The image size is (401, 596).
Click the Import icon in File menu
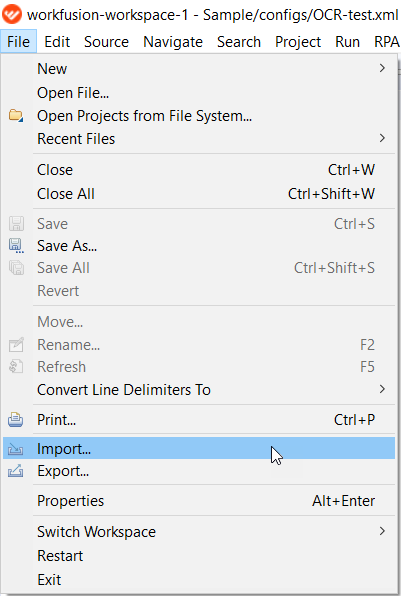coord(16,449)
